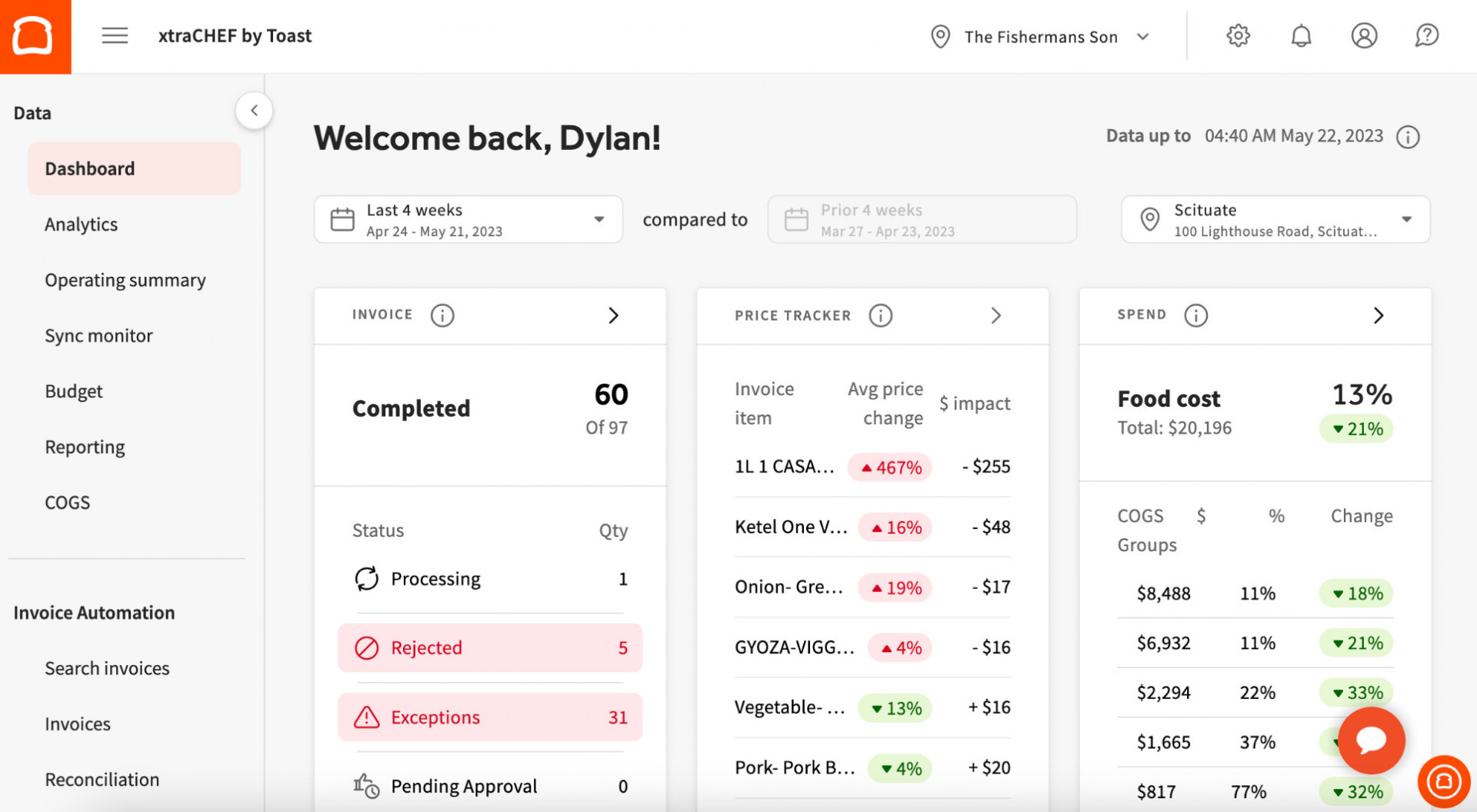Open the notifications bell

point(1301,35)
